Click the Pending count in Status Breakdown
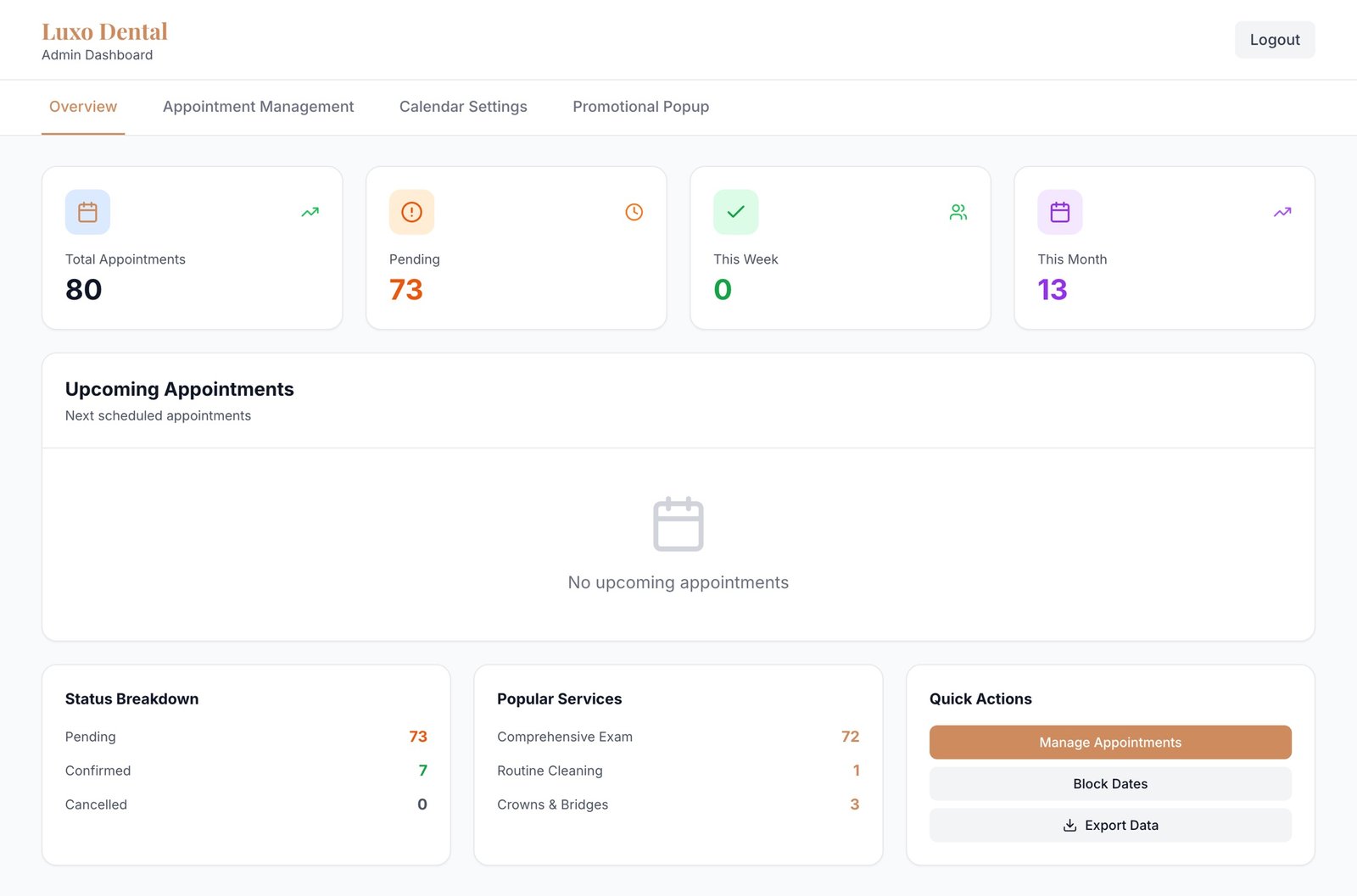Screen dimensions: 1357x896 click(x=418, y=737)
